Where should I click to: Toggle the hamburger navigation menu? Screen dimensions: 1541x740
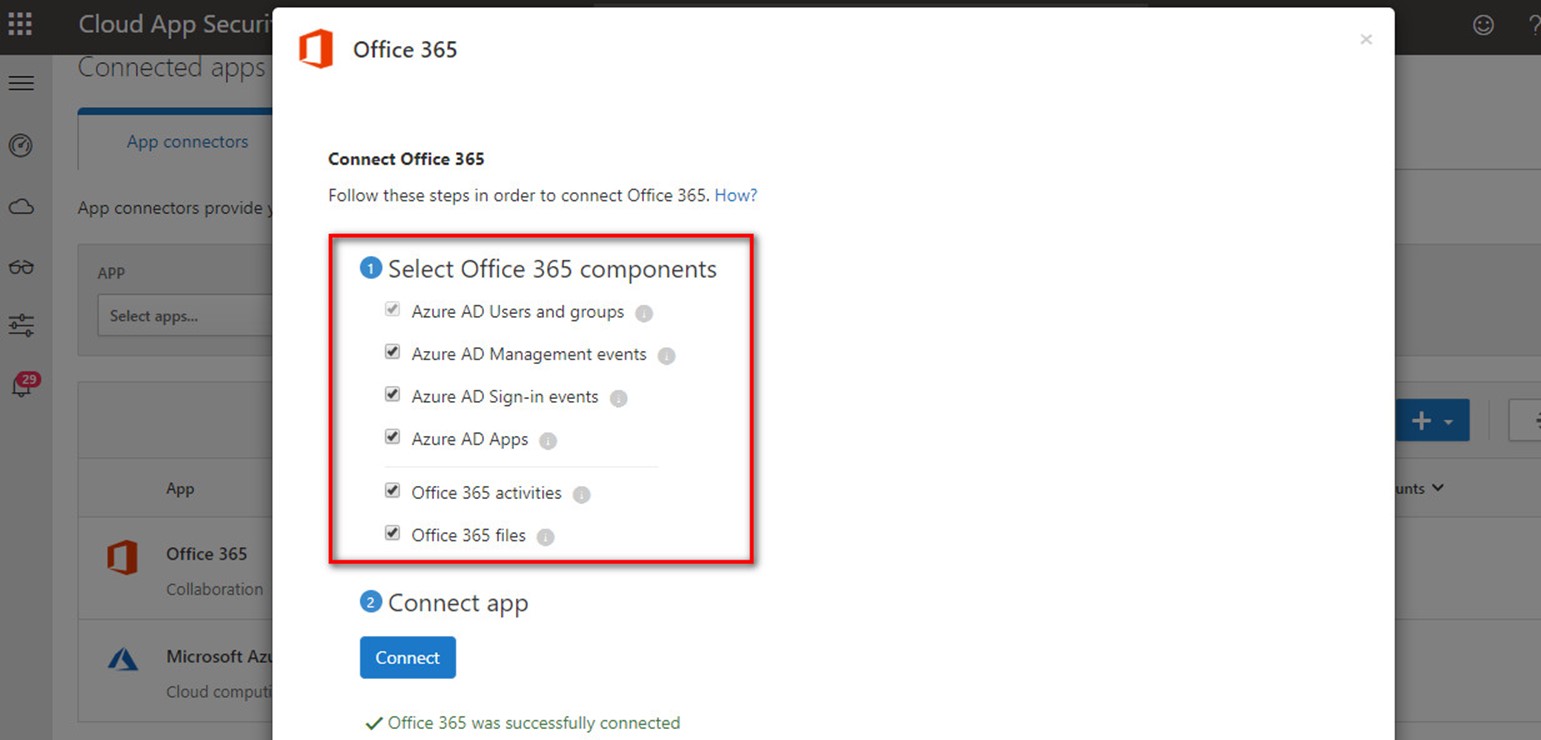click(21, 83)
